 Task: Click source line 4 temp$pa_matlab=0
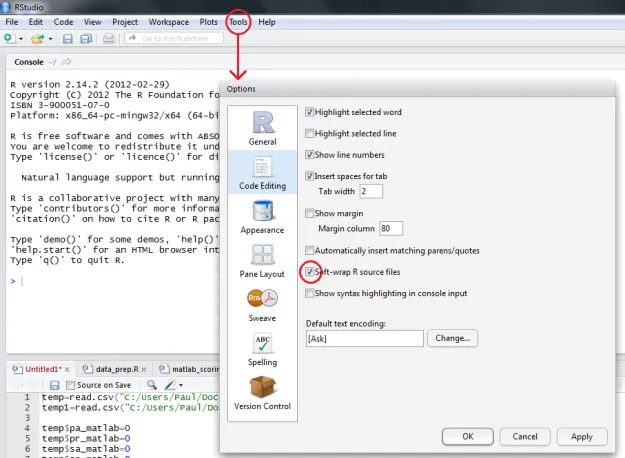86,428
